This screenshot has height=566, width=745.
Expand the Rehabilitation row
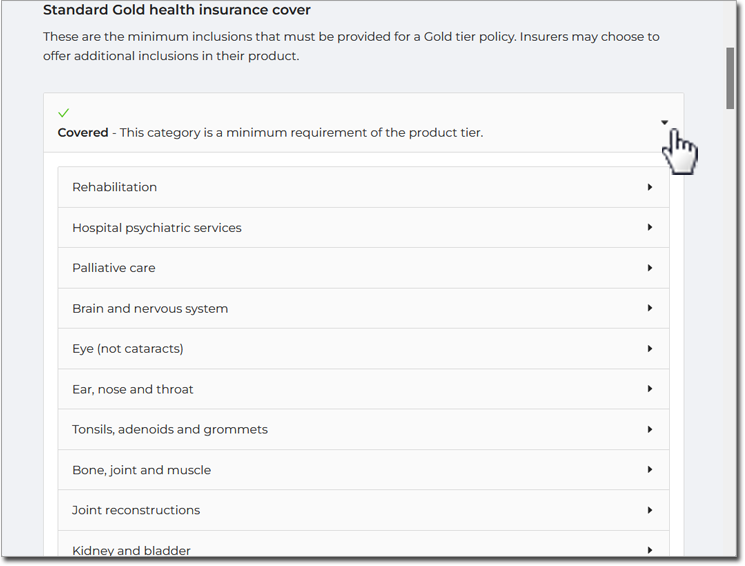tap(363, 187)
